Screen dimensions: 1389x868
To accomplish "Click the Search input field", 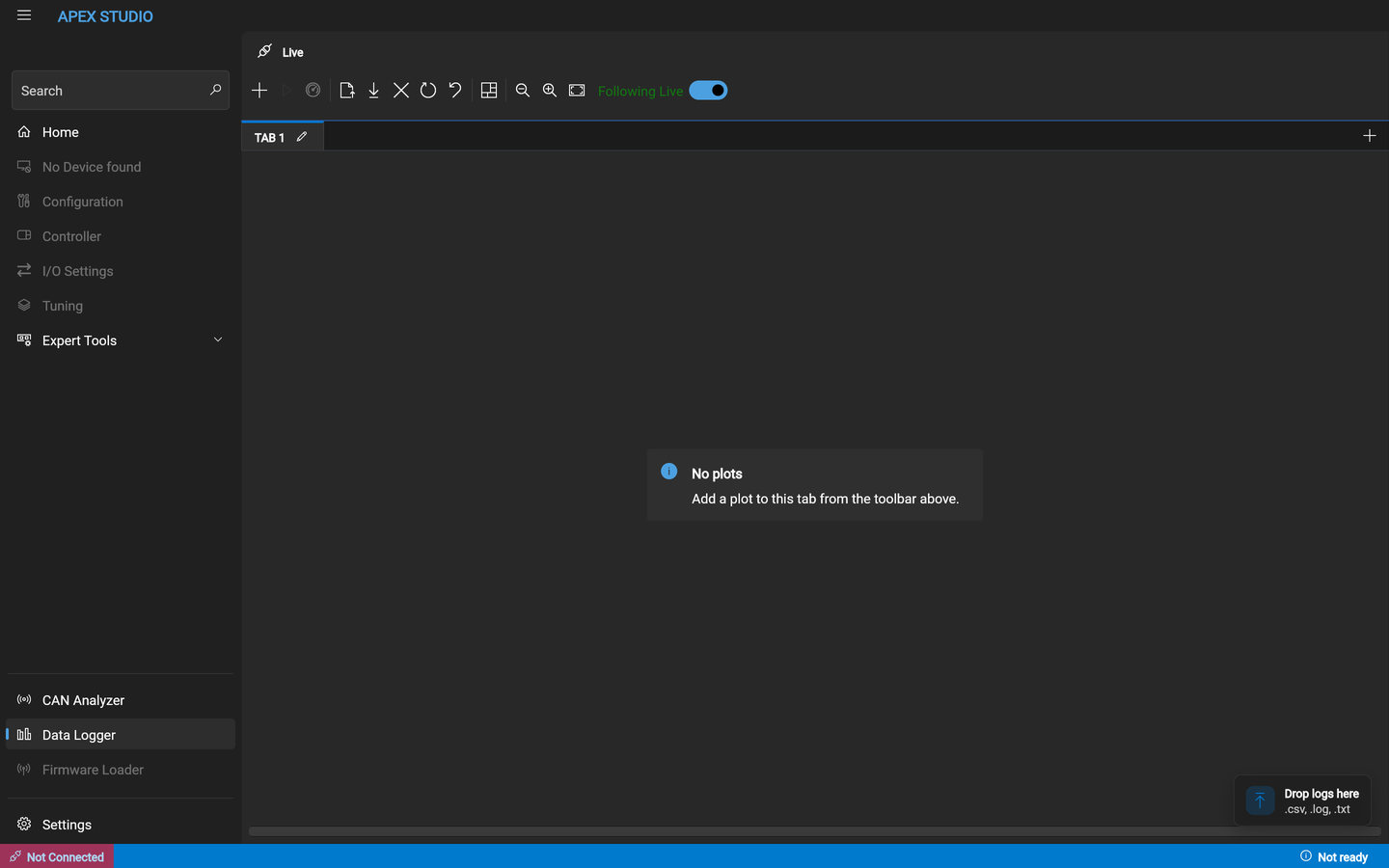I will point(121,91).
